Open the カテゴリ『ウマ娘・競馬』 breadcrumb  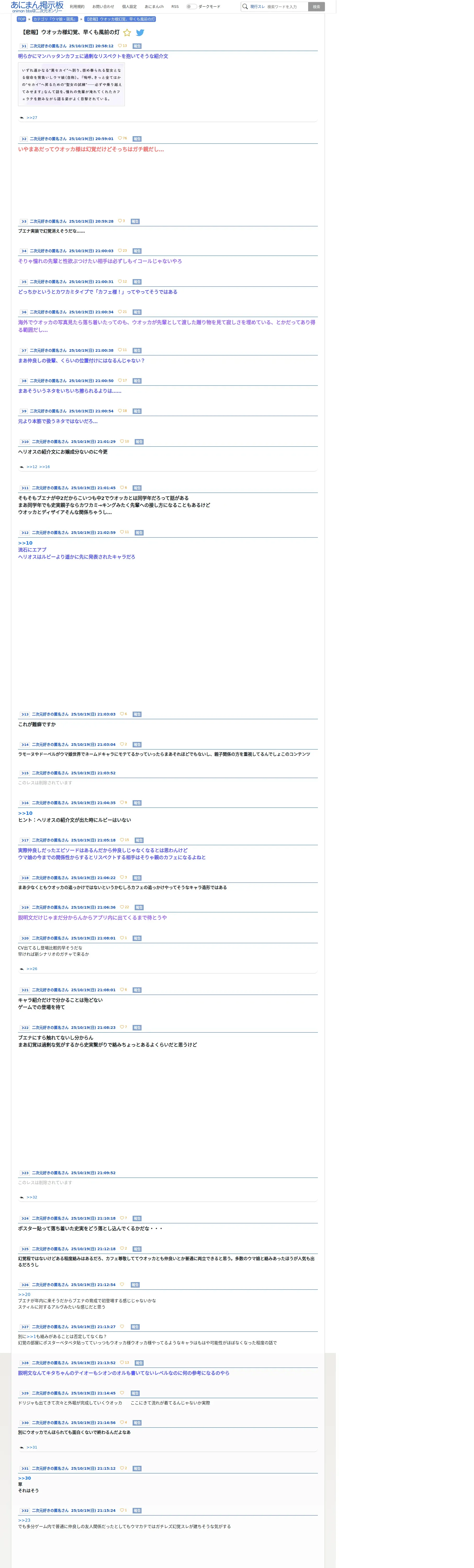click(55, 19)
